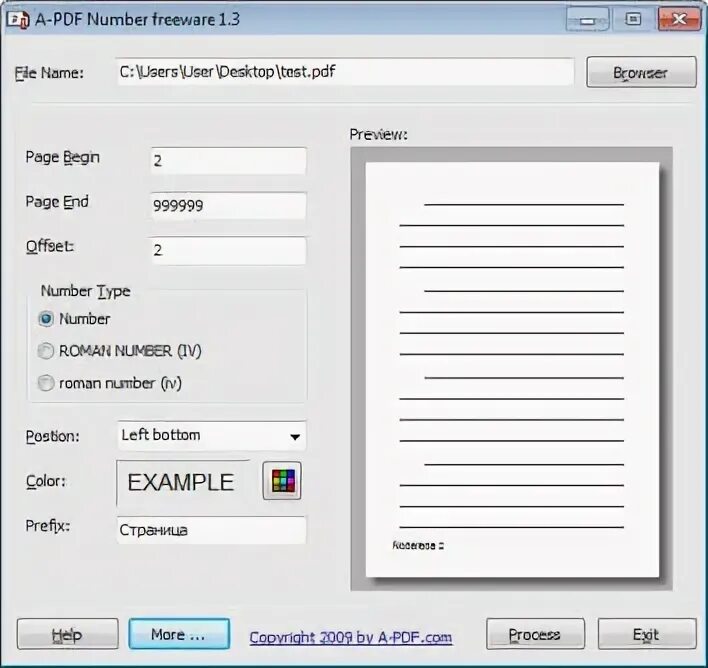Image resolution: width=708 pixels, height=668 pixels.
Task: Click the Color: label
Action: click(x=46, y=481)
